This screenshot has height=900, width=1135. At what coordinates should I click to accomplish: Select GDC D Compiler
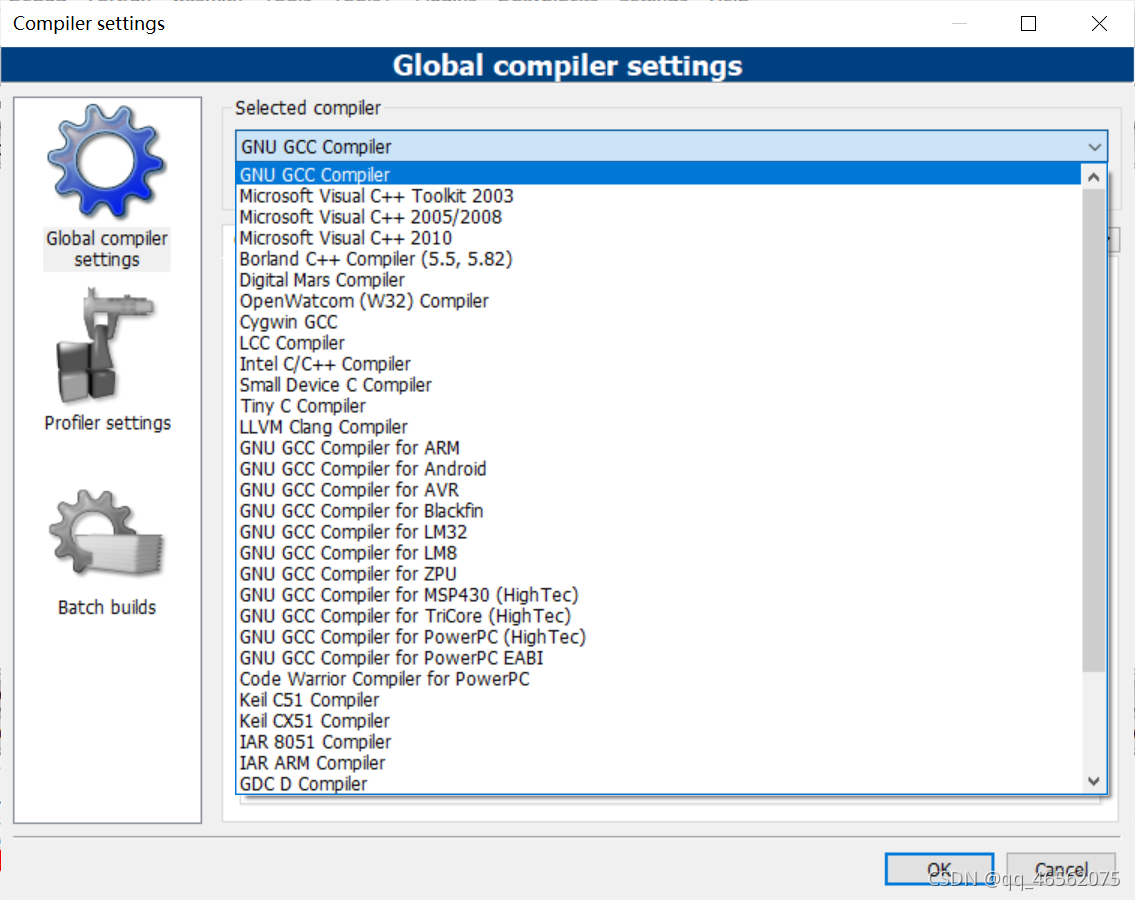click(658, 784)
